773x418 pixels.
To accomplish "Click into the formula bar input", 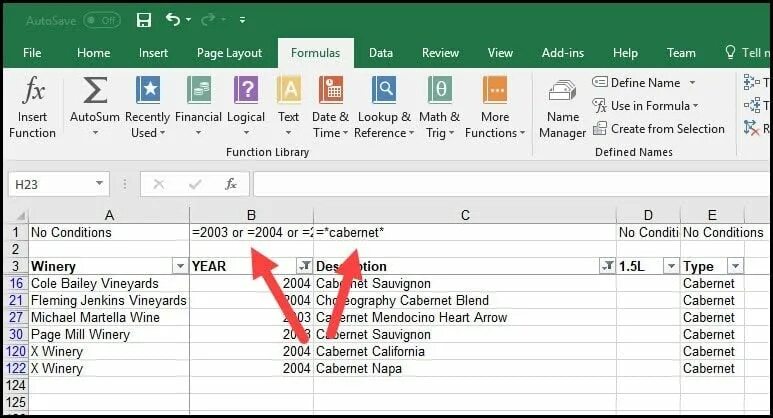I will point(511,184).
